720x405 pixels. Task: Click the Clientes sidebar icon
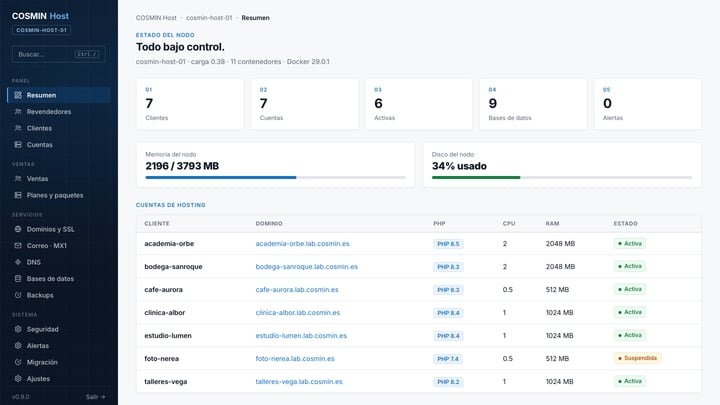point(18,128)
